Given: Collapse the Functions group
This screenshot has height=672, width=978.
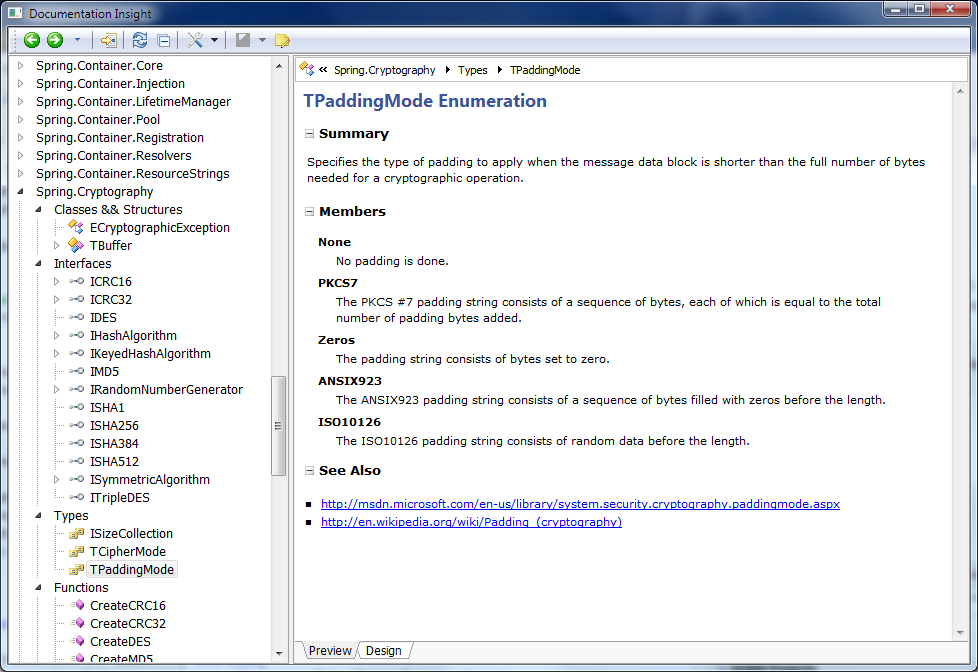Looking at the screenshot, I should pos(39,587).
